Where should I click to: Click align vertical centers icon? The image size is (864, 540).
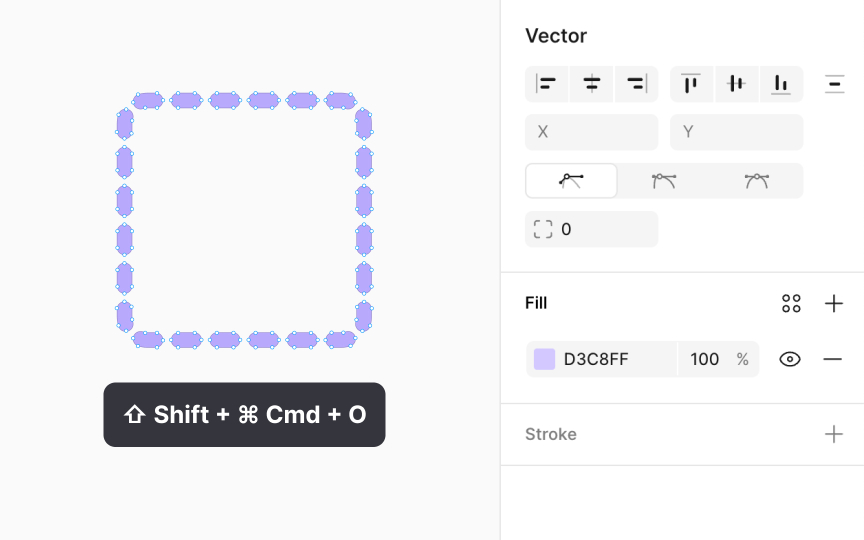(737, 84)
